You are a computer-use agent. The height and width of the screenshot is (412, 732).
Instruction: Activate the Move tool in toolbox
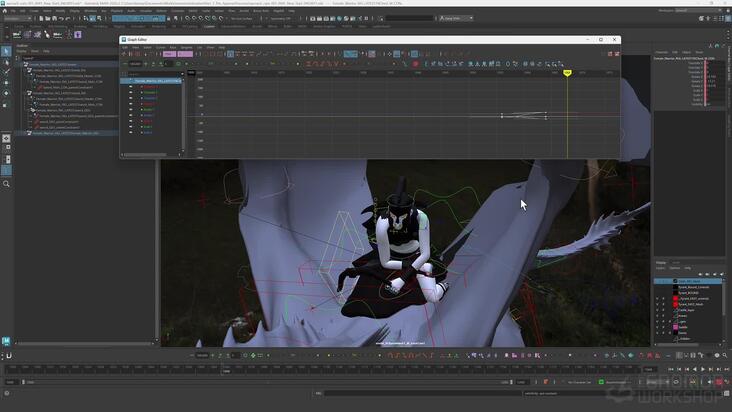coord(6,83)
